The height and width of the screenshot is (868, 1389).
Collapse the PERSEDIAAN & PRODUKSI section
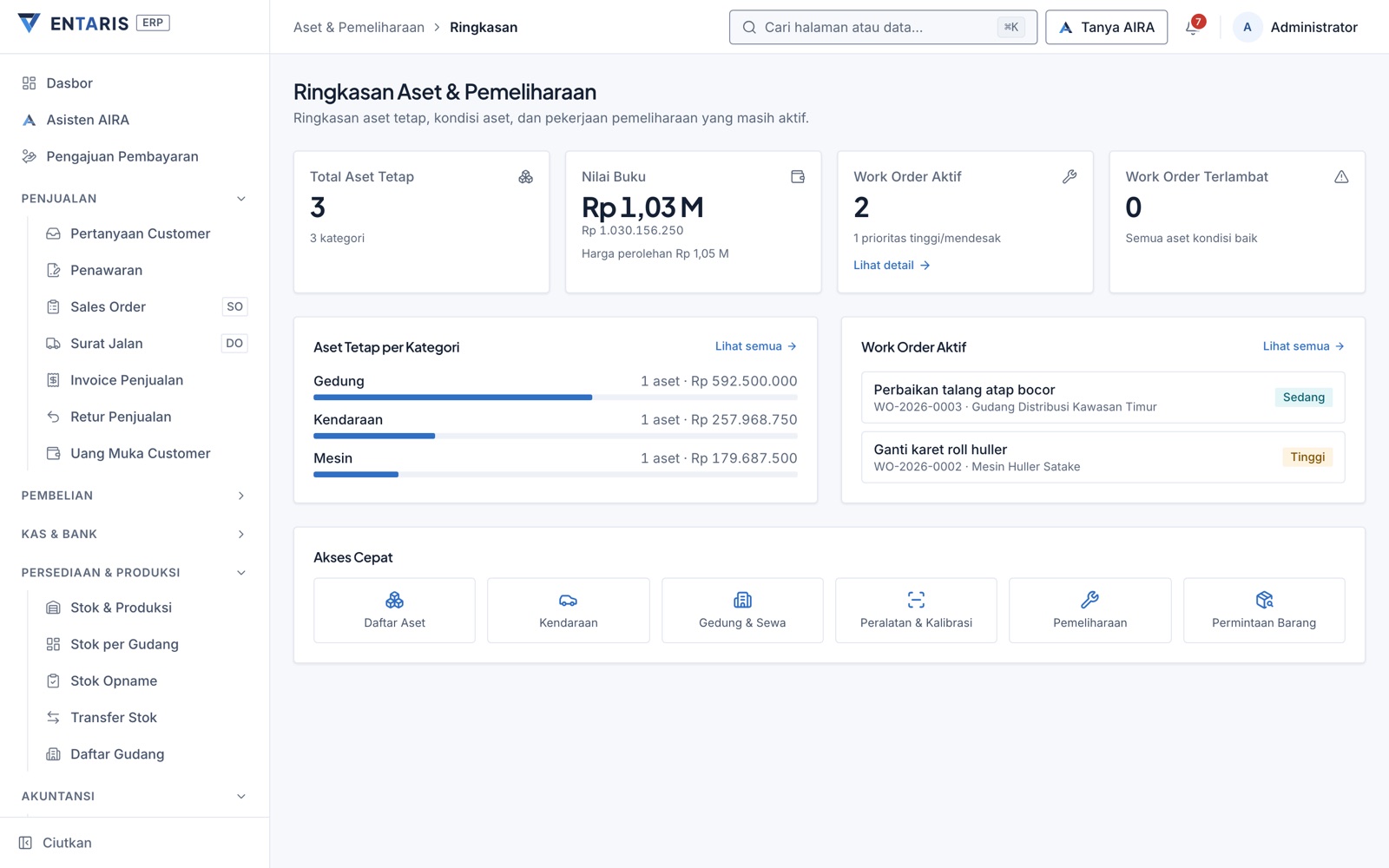coord(135,573)
